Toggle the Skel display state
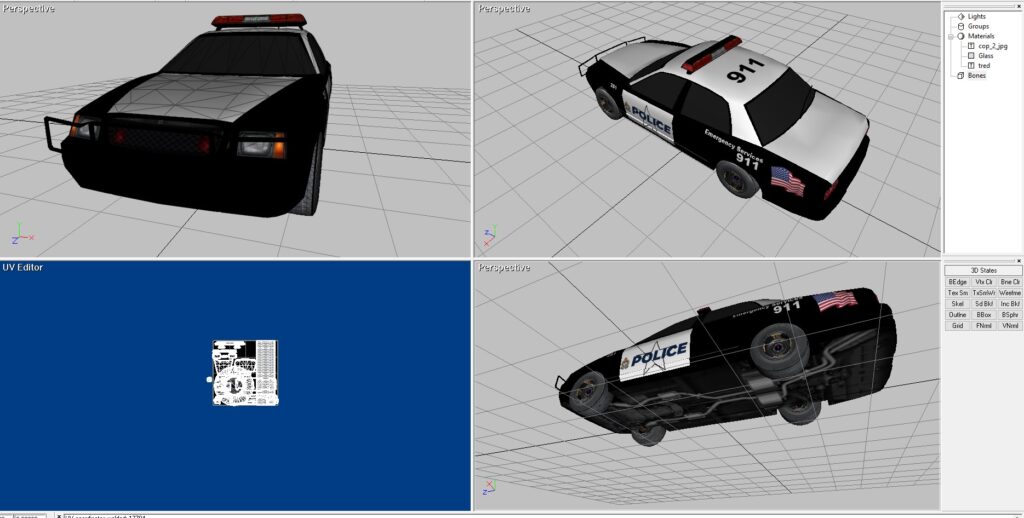Viewport: 1024px width, 518px height. point(957,304)
